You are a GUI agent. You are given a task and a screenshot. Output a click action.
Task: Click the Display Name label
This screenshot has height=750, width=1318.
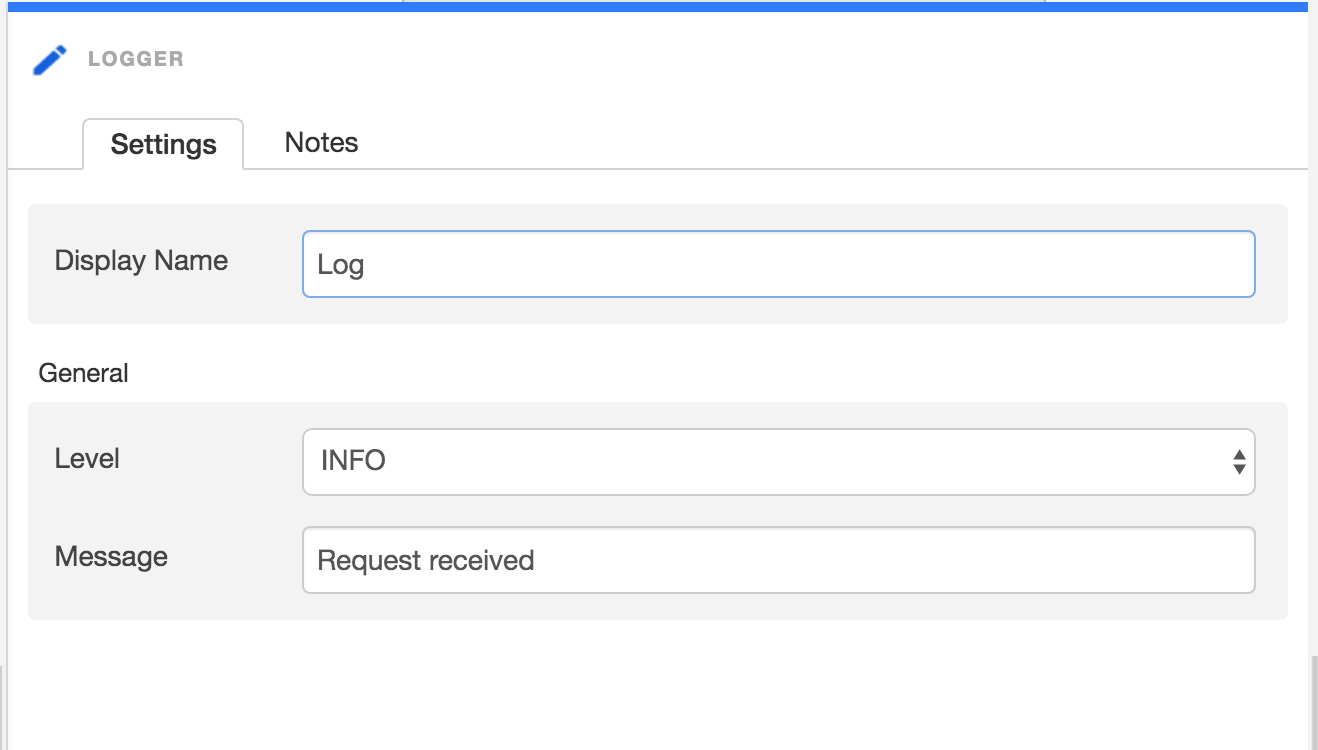[141, 261]
